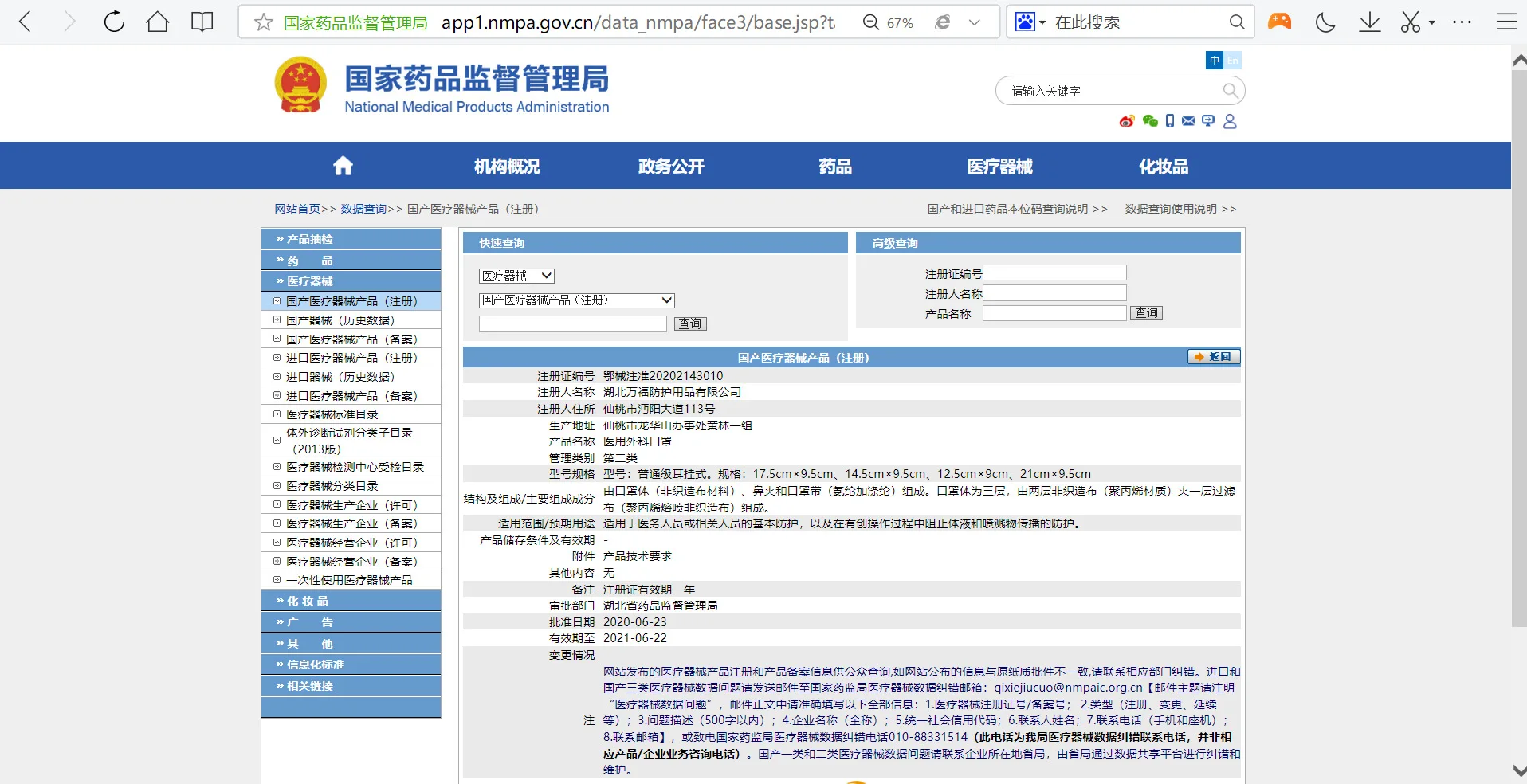Expand the 其他 sidebar section
Viewport: 1527px width, 784px height.
[x=351, y=644]
